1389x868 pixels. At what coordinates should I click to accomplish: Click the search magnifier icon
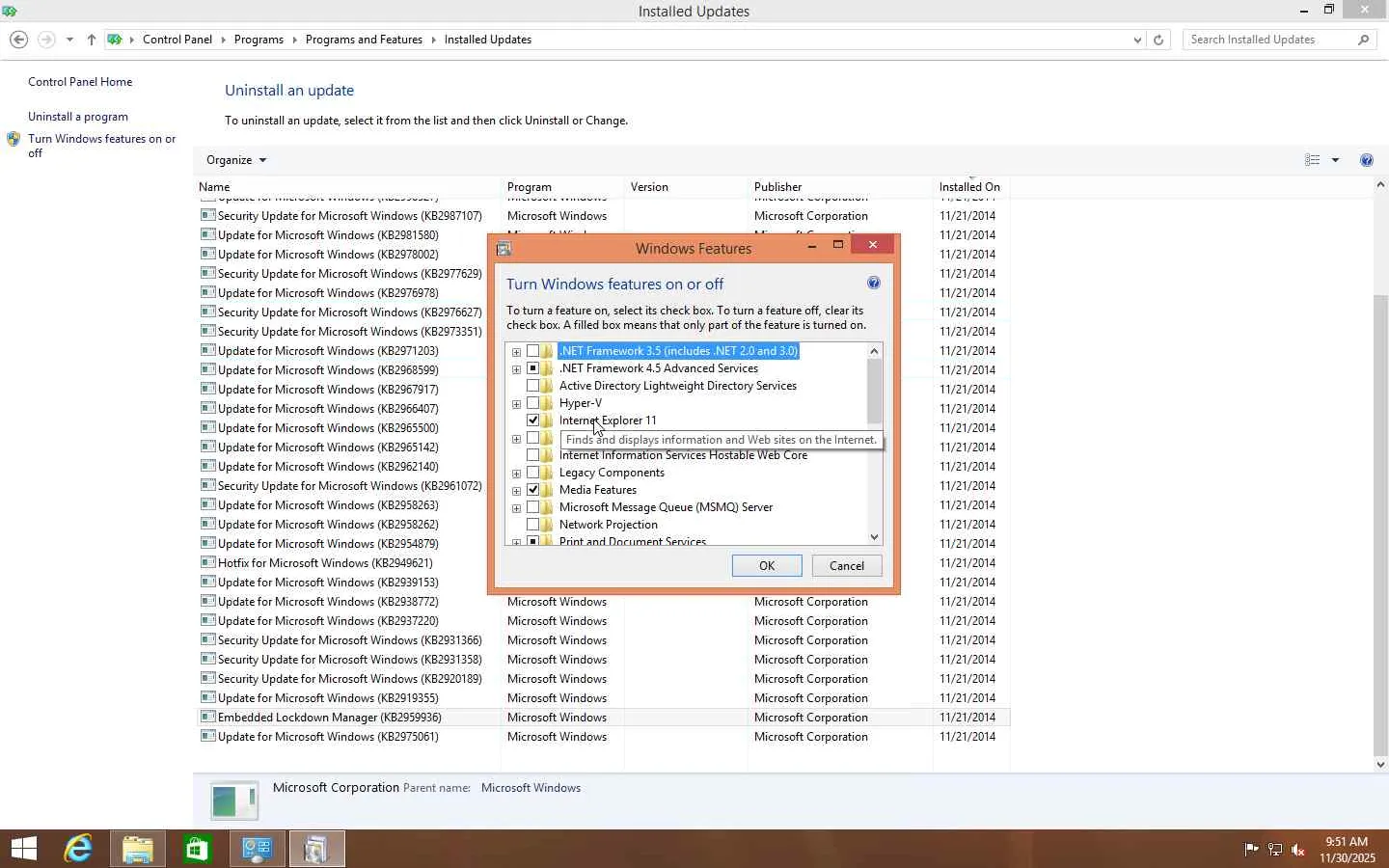pyautogui.click(x=1363, y=40)
